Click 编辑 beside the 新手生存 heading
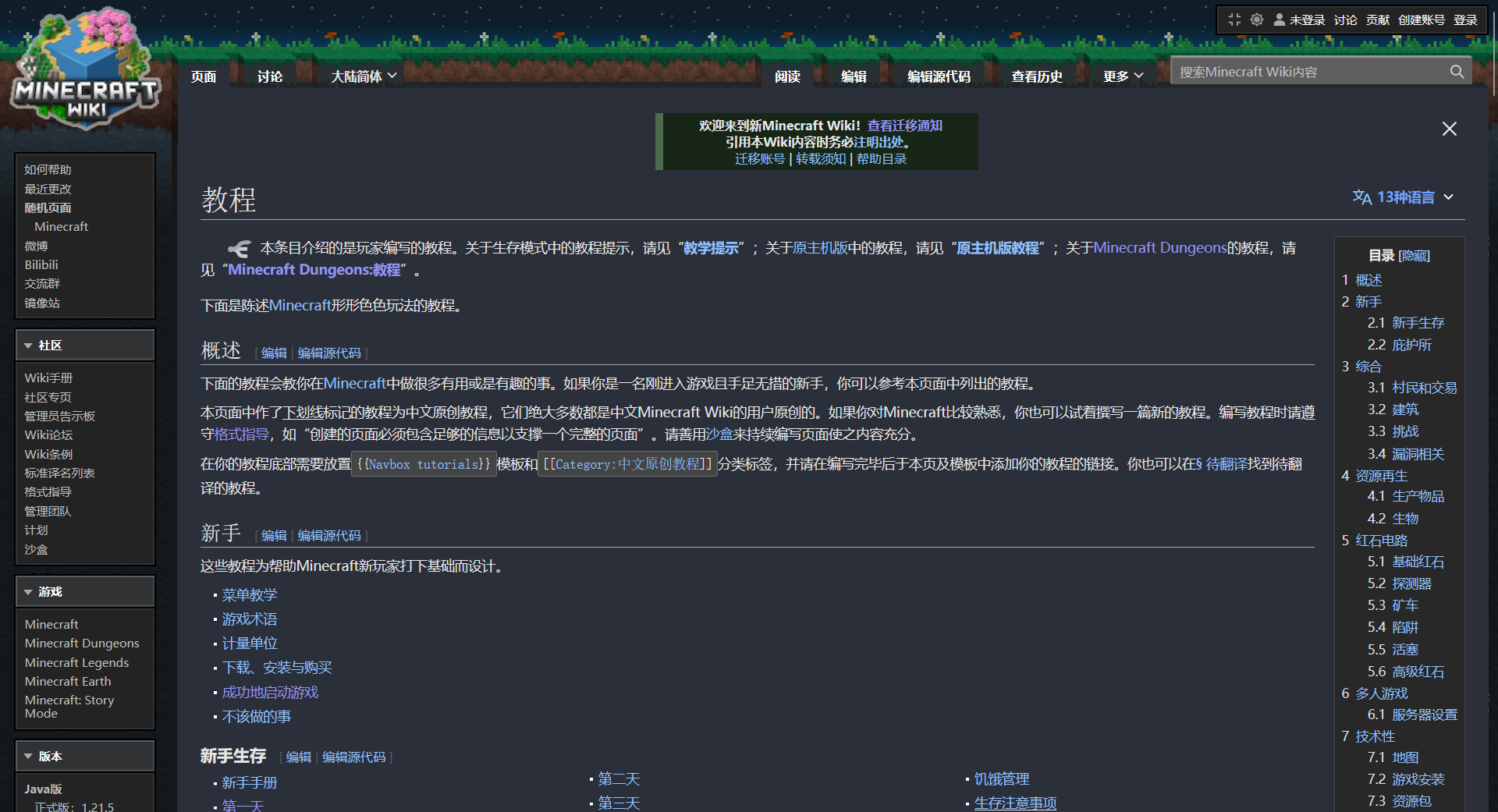The image size is (1498, 812). (299, 757)
